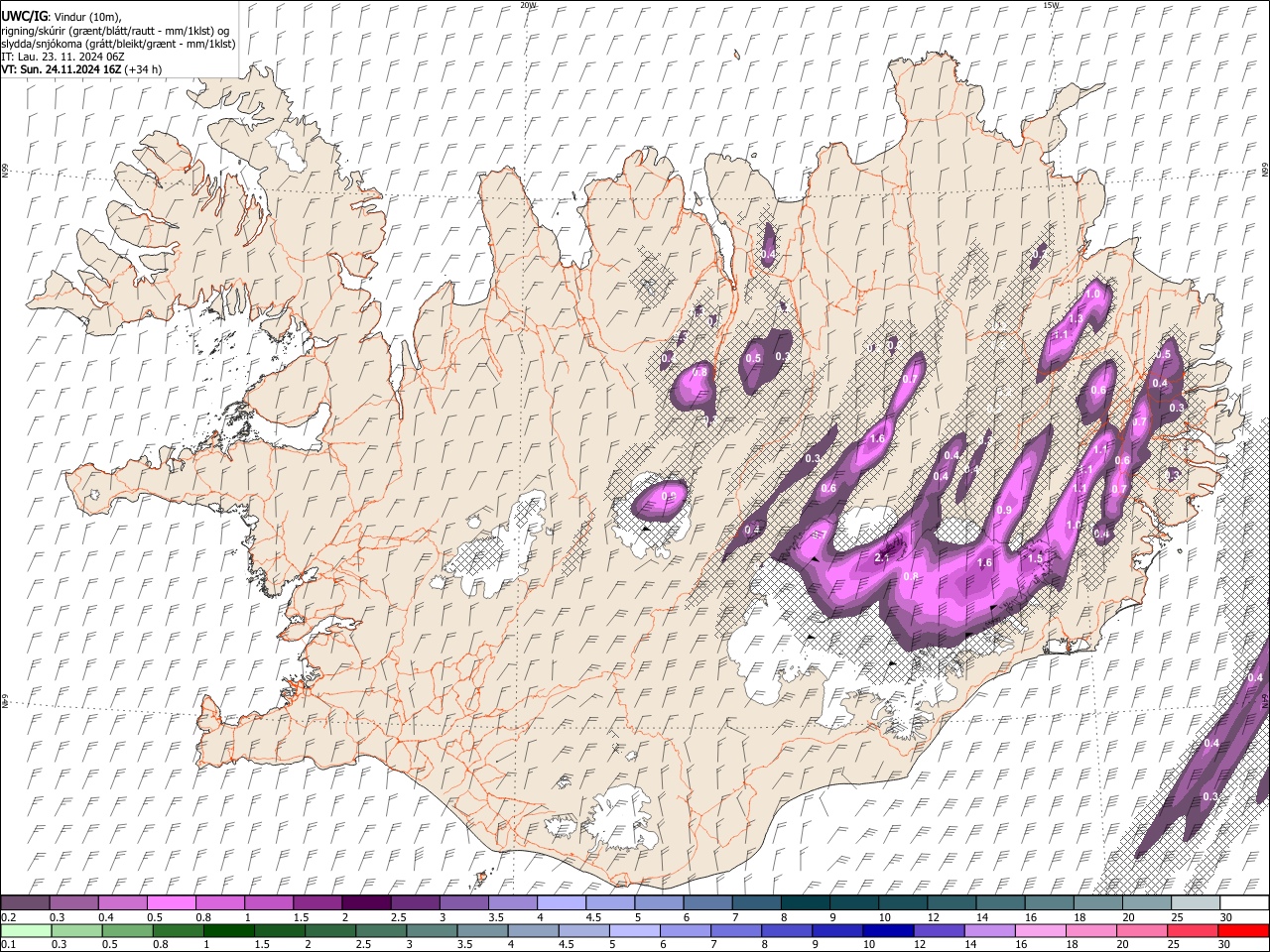Click the top-row legend swatch labeled 14

(x=1001, y=902)
